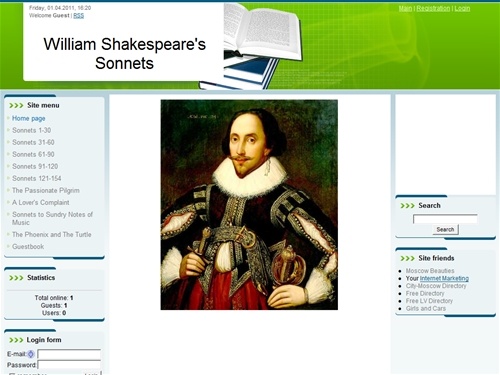Click the RSS link in header
The width and height of the screenshot is (500, 375).
(79, 16)
